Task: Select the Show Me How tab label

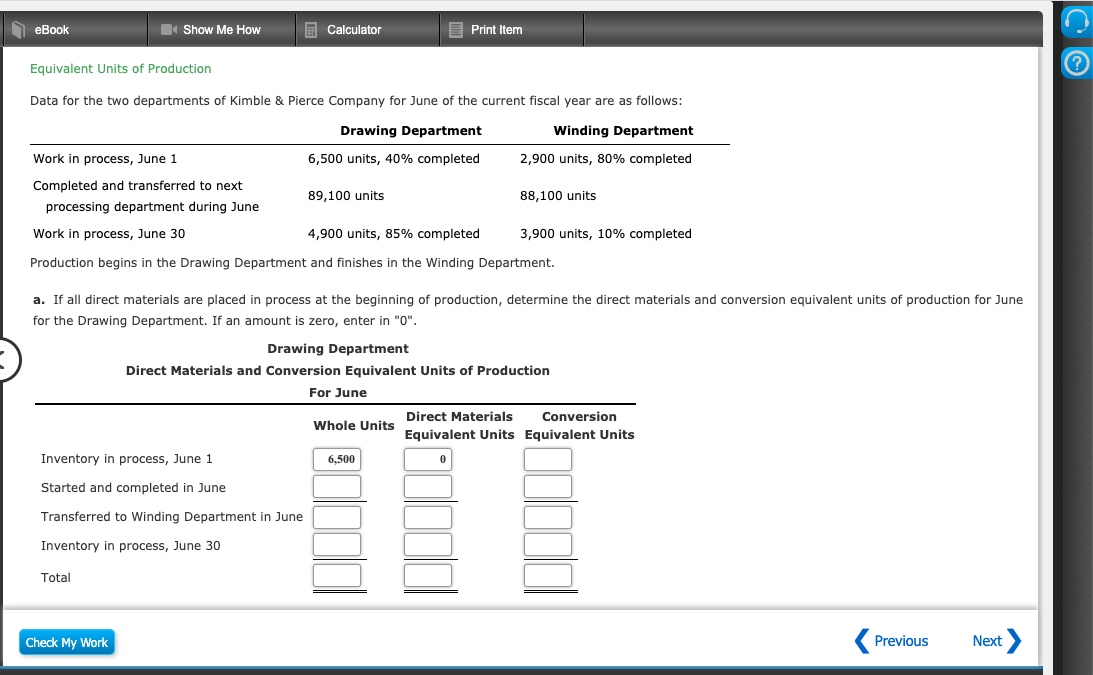Action: tap(222, 30)
